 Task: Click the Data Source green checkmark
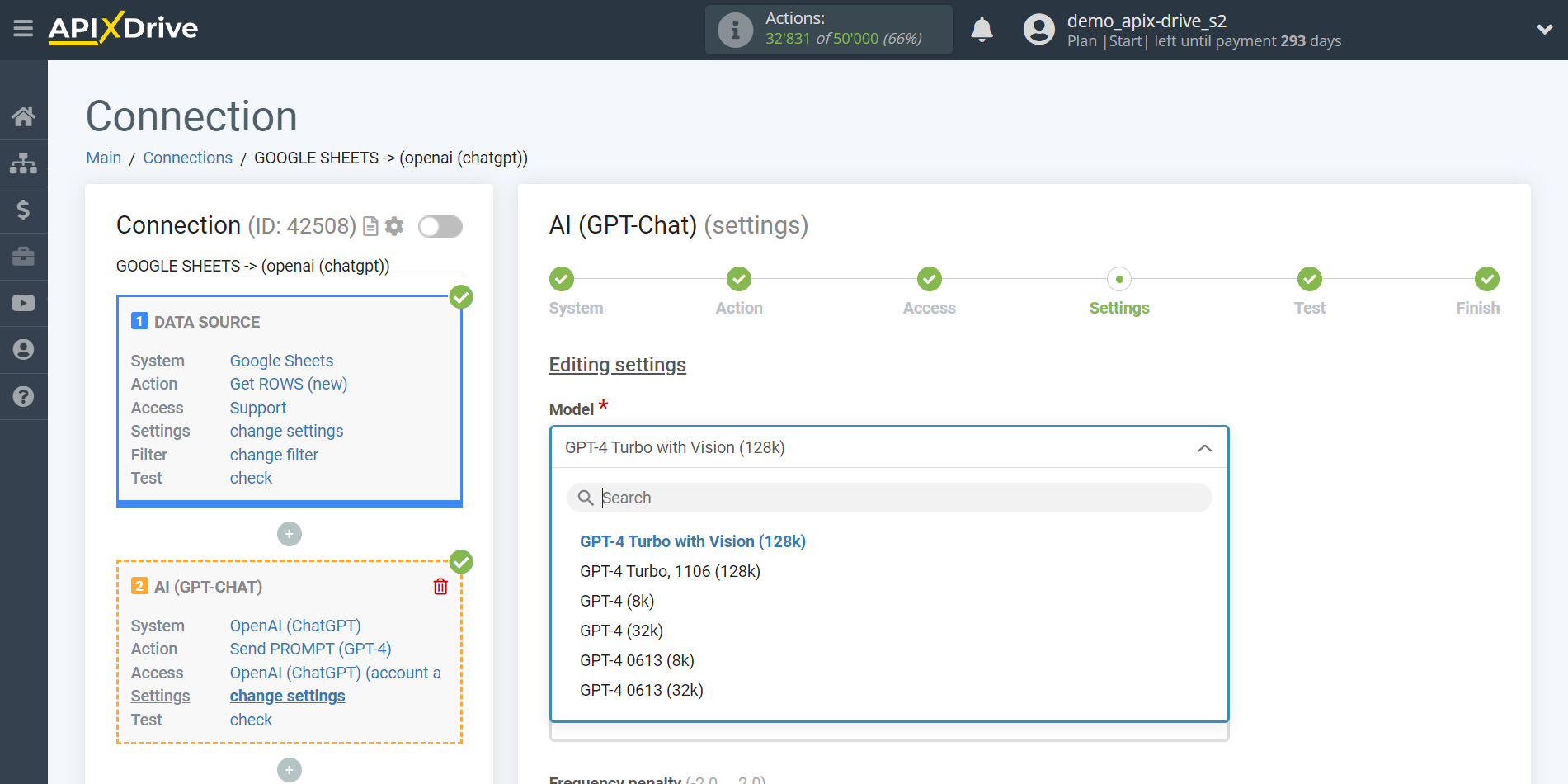[x=461, y=297]
